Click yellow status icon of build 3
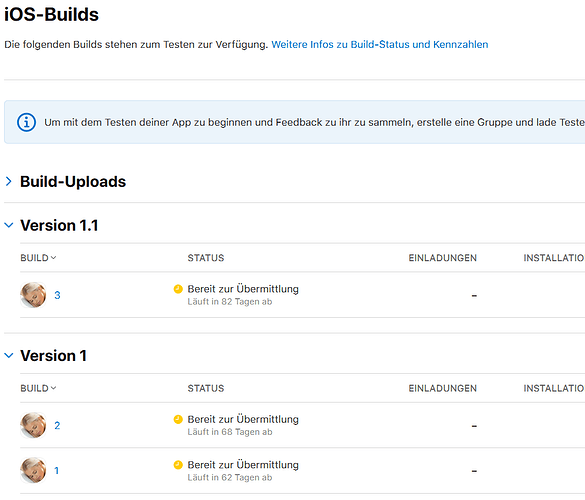The width and height of the screenshot is (585, 500). [x=178, y=289]
